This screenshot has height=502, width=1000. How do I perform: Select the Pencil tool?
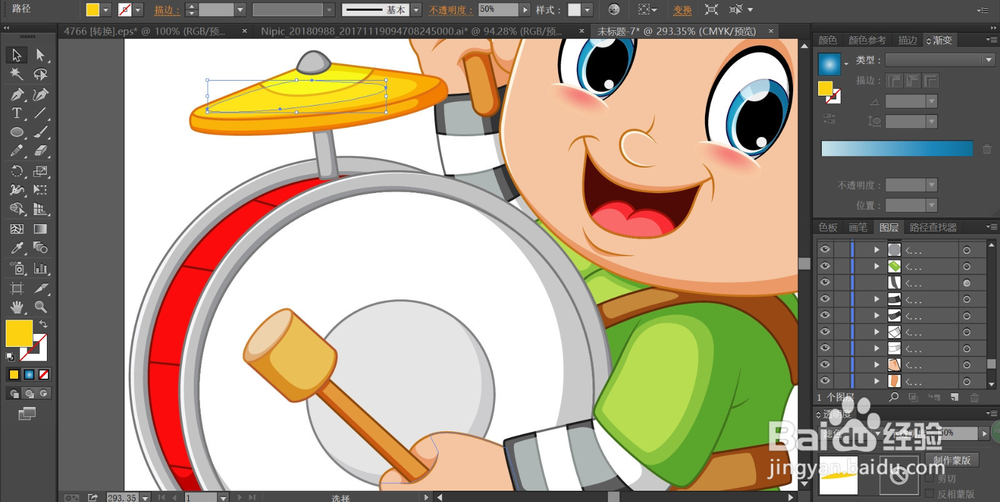pos(17,151)
